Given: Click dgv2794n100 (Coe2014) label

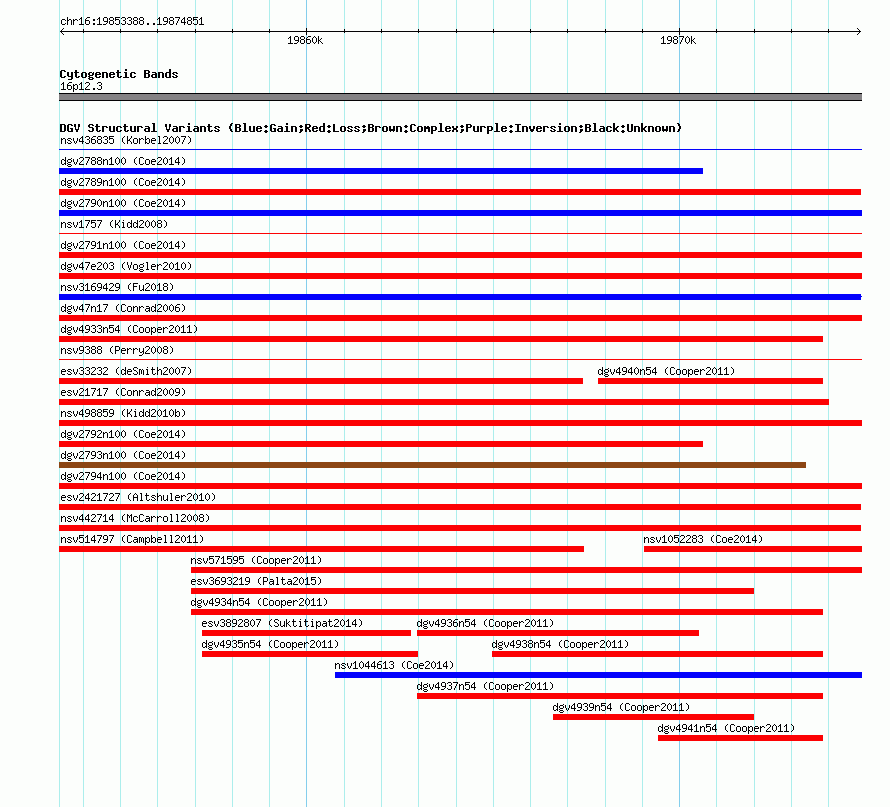Looking at the screenshot, I should (x=123, y=476).
